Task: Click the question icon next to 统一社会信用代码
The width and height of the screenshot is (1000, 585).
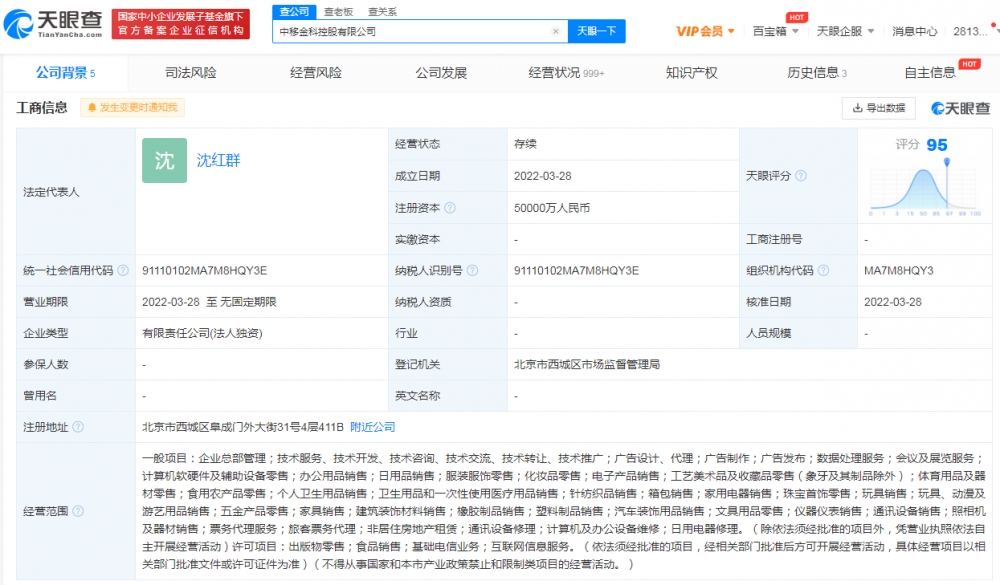Action: coord(123,270)
